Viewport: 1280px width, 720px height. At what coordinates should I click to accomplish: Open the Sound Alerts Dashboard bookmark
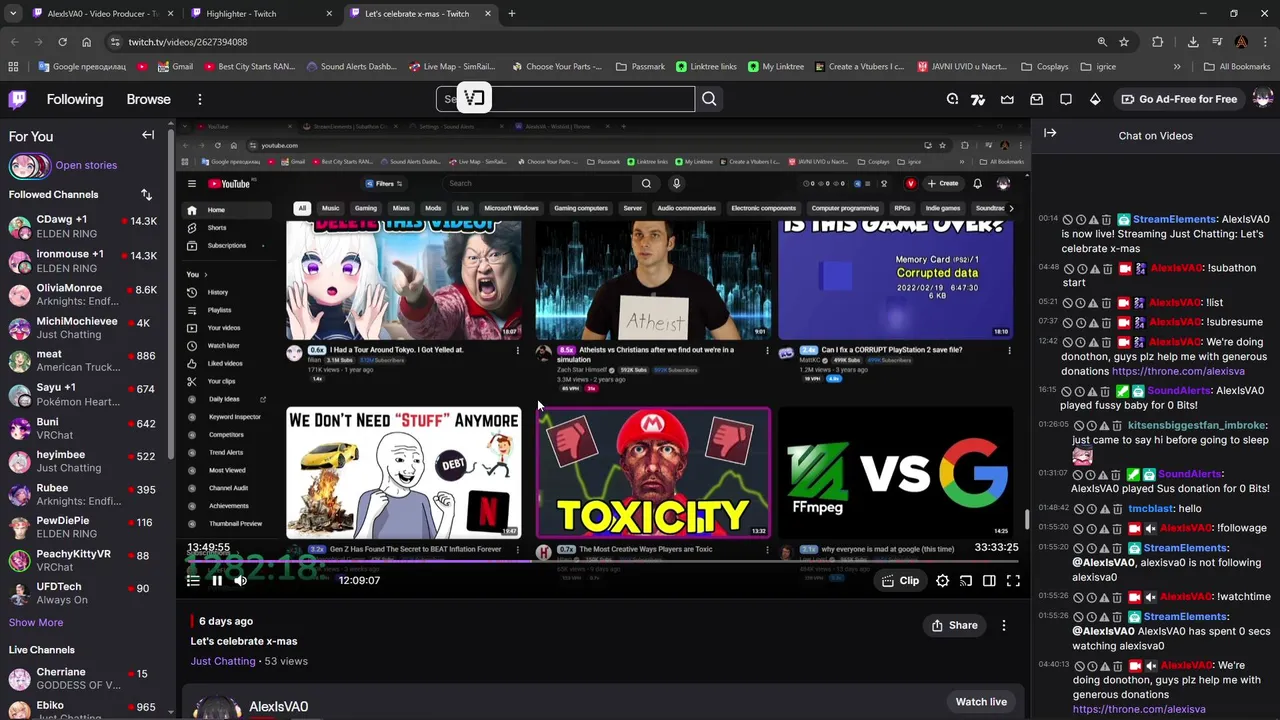(x=352, y=66)
